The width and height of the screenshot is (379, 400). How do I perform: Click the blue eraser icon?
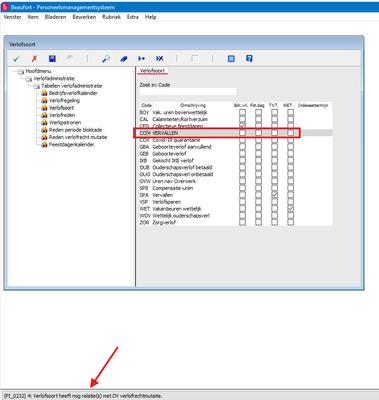pos(124,59)
